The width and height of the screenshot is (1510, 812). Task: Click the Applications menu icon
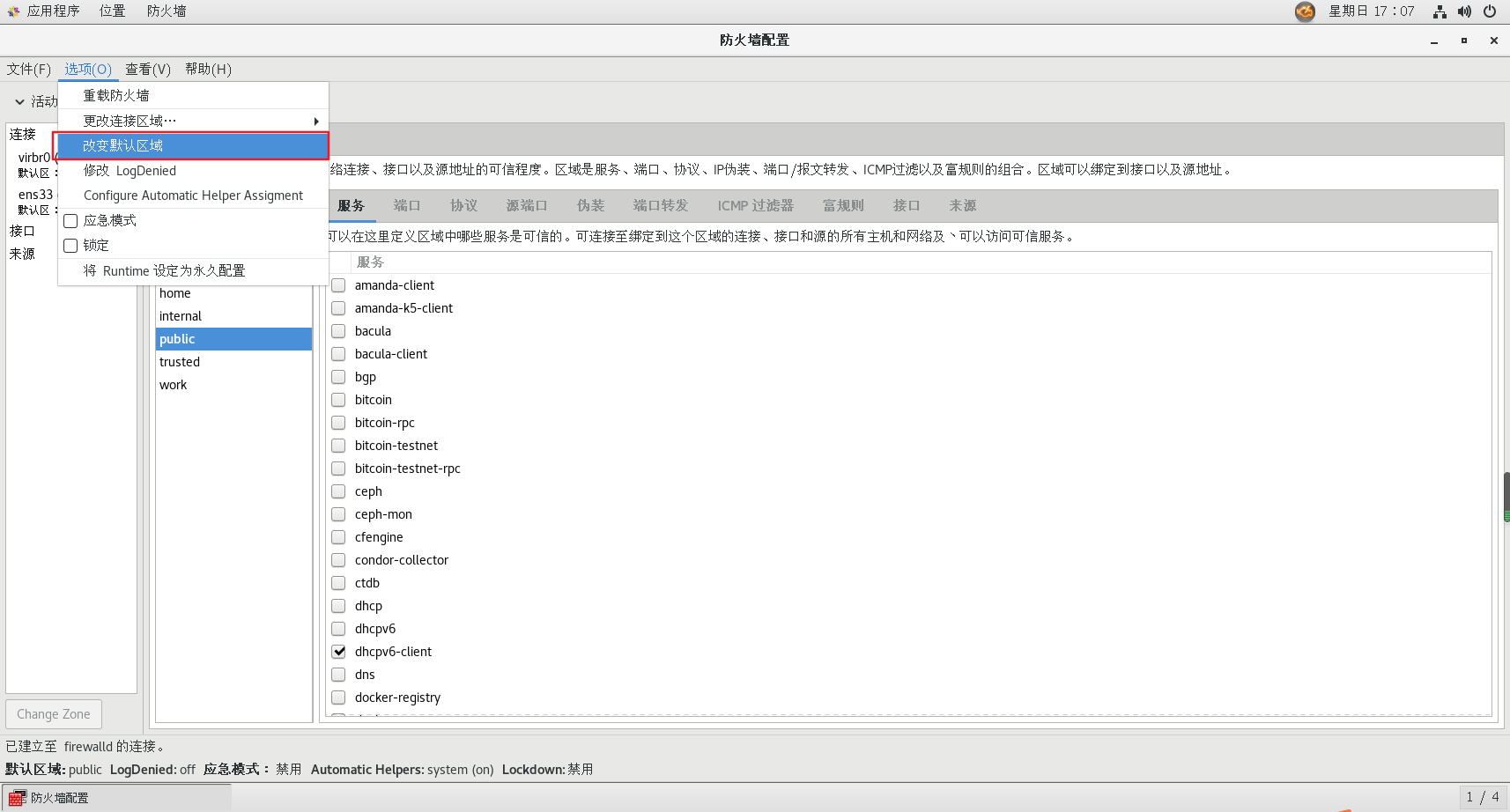(13, 11)
